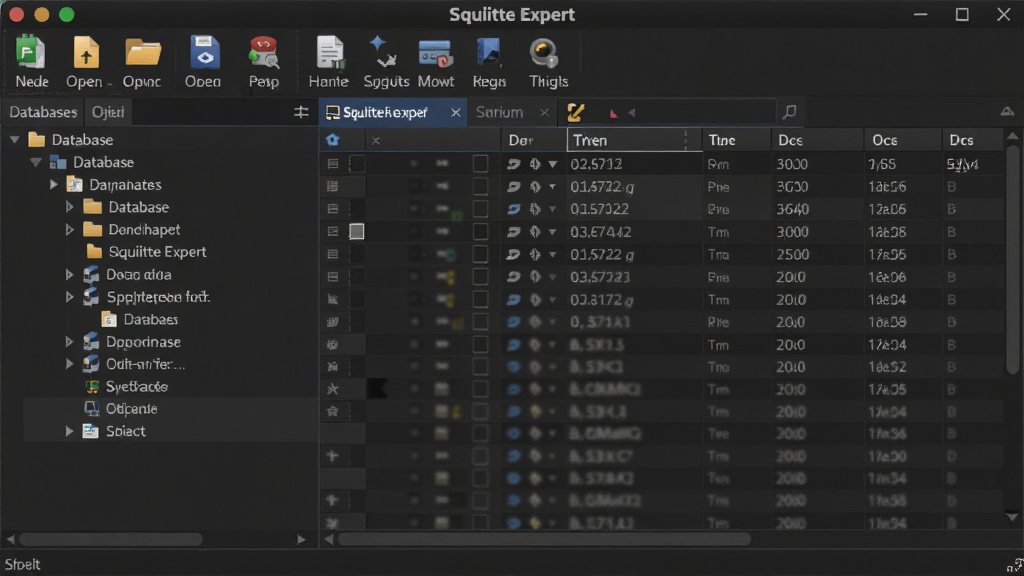Toggle the checkbox in row 03.57223
Viewport: 1024px width, 576px height.
pos(480,277)
